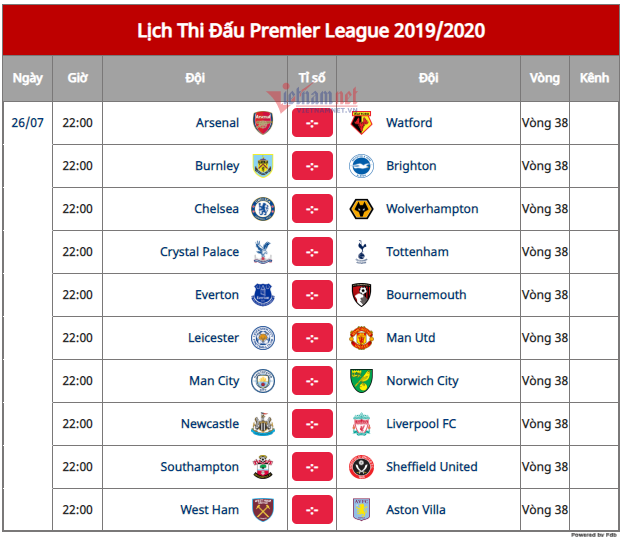The image size is (623, 539).
Task: Click the "Kênh" column header
Action: 594,77
